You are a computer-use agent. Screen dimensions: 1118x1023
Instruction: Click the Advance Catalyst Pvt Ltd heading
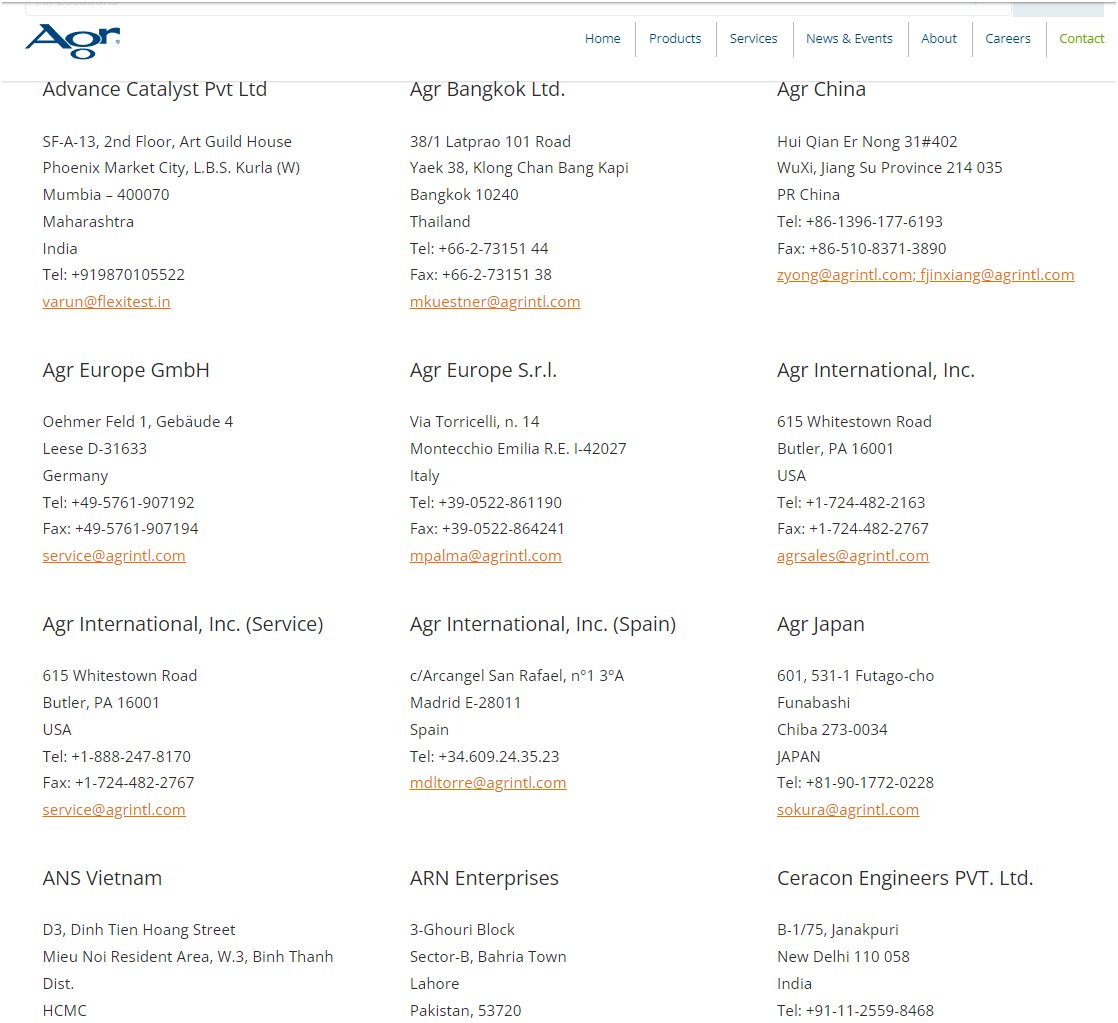pyautogui.click(x=155, y=89)
